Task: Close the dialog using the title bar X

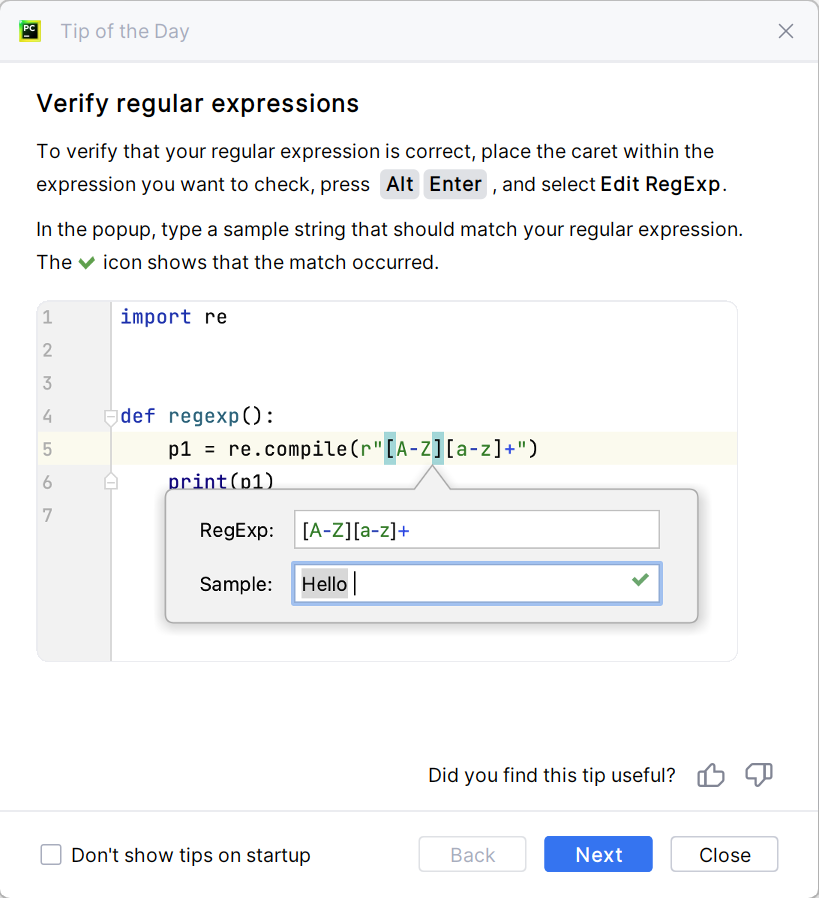Action: click(x=786, y=31)
